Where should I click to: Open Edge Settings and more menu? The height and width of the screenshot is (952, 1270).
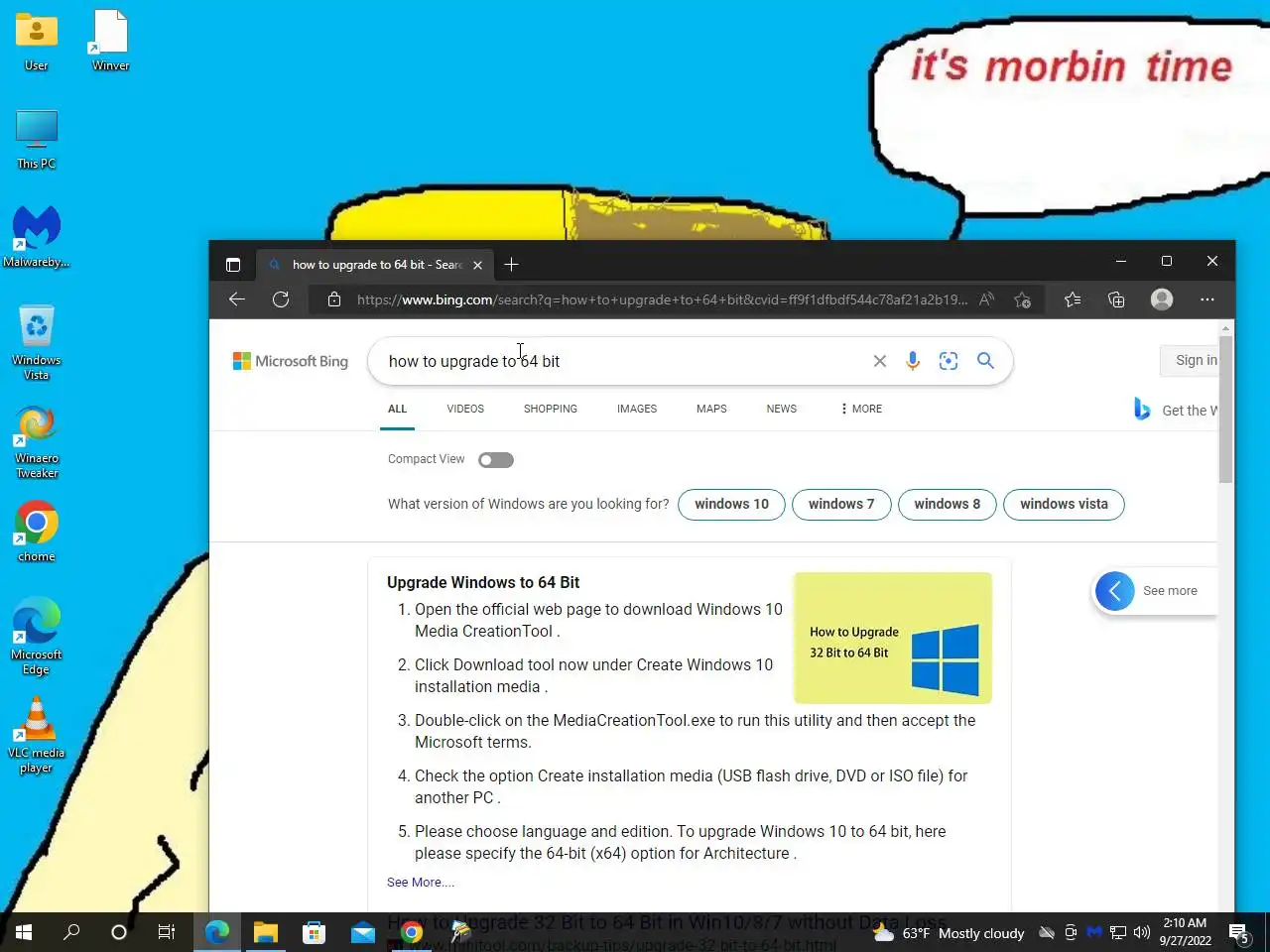[x=1207, y=299]
